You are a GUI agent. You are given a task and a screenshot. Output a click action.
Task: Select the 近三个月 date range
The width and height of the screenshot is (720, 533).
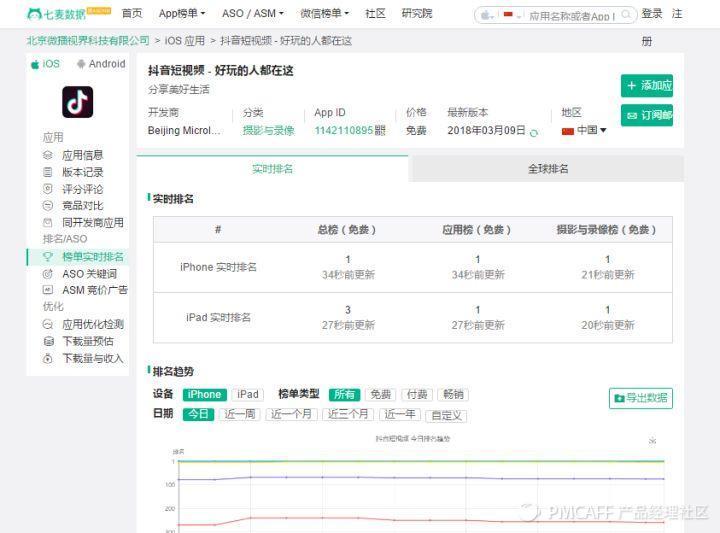point(348,415)
